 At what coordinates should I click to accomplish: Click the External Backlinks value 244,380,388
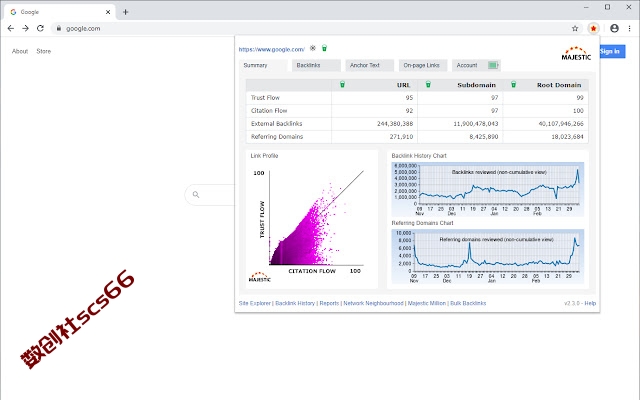click(395, 124)
